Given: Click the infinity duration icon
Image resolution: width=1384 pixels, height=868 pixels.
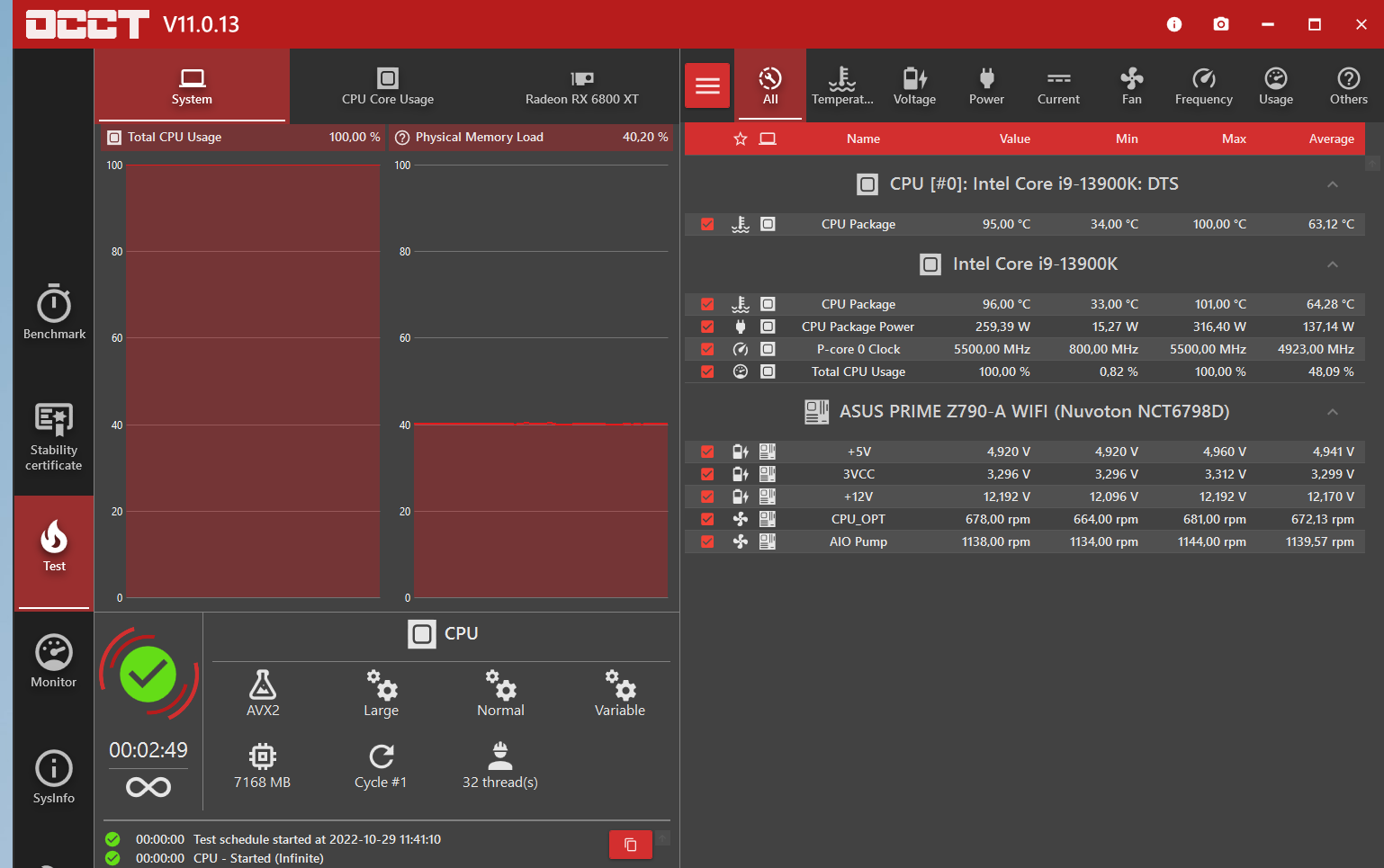Looking at the screenshot, I should click(x=148, y=788).
